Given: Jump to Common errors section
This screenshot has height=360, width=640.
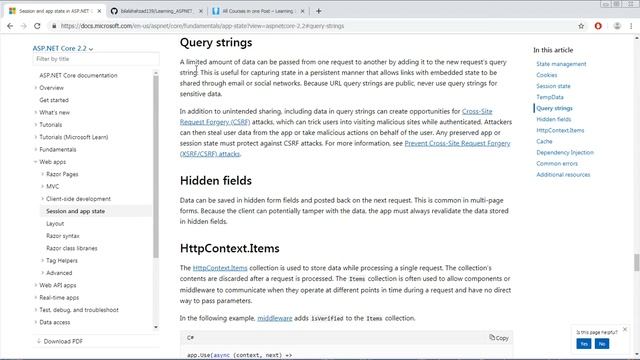Looking at the screenshot, I should [x=557, y=163].
